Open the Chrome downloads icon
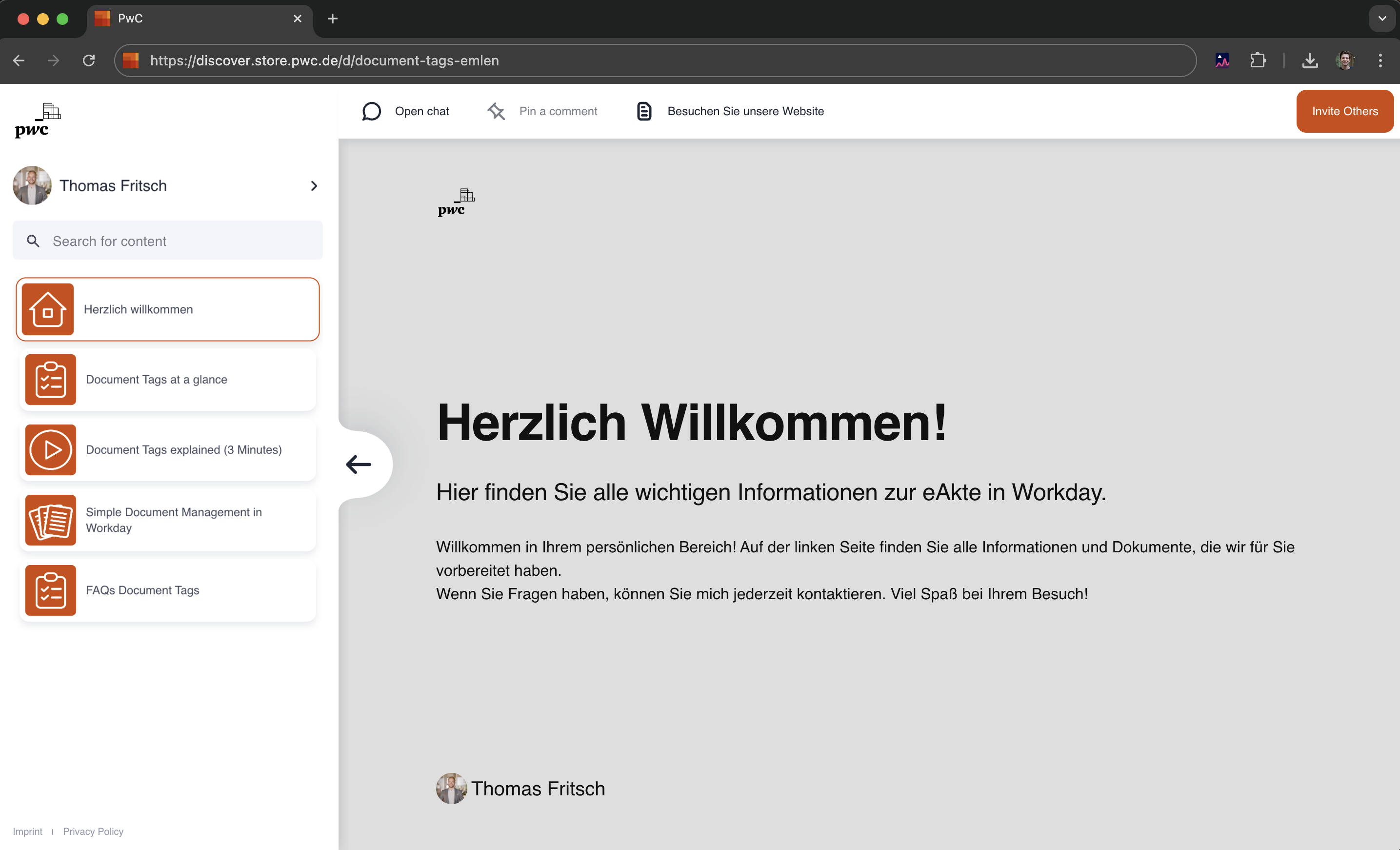This screenshot has height=850, width=1400. [1310, 60]
